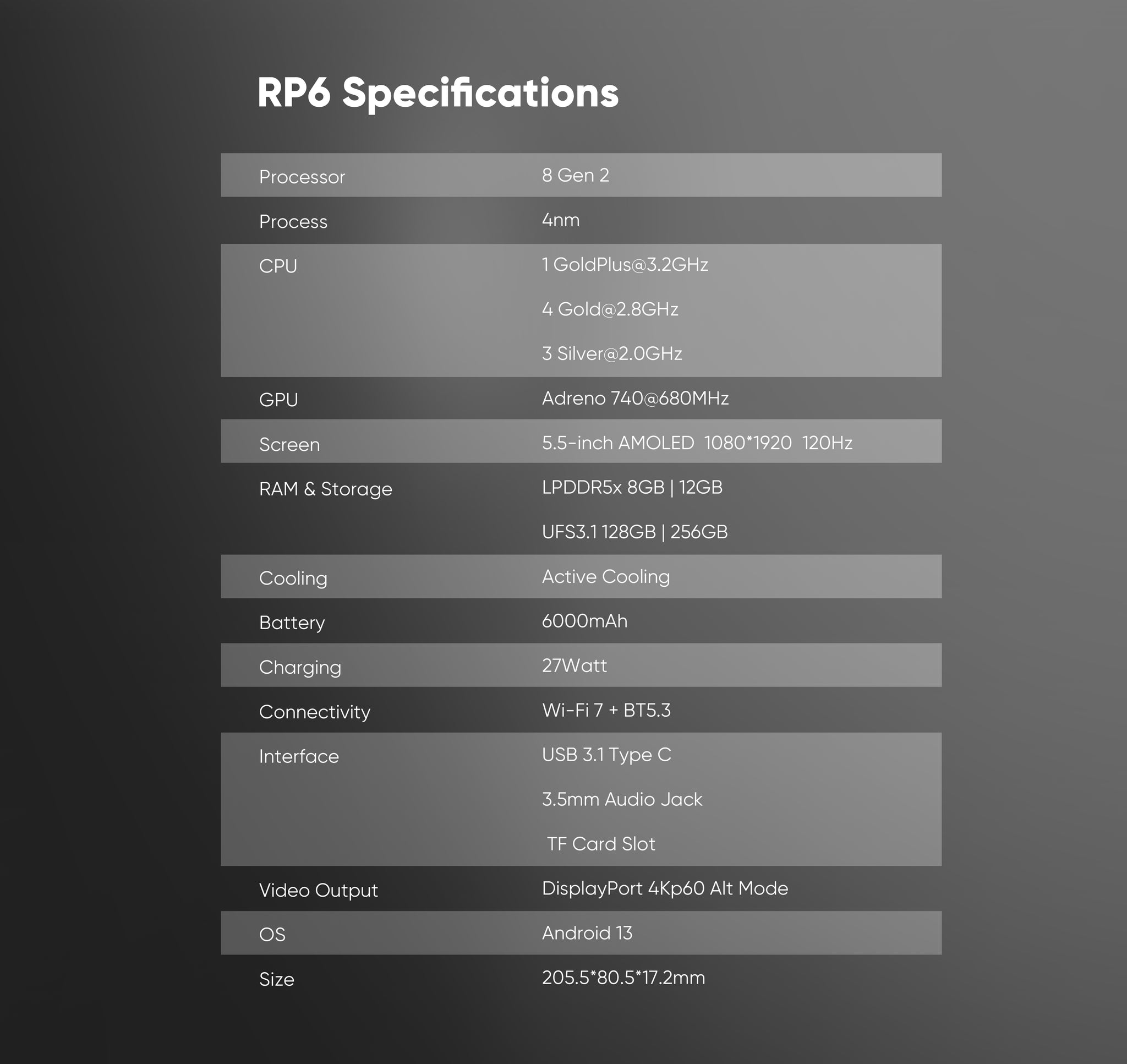1127x1064 pixels.
Task: Click the RP6 Specifications heading
Action: coord(437,92)
